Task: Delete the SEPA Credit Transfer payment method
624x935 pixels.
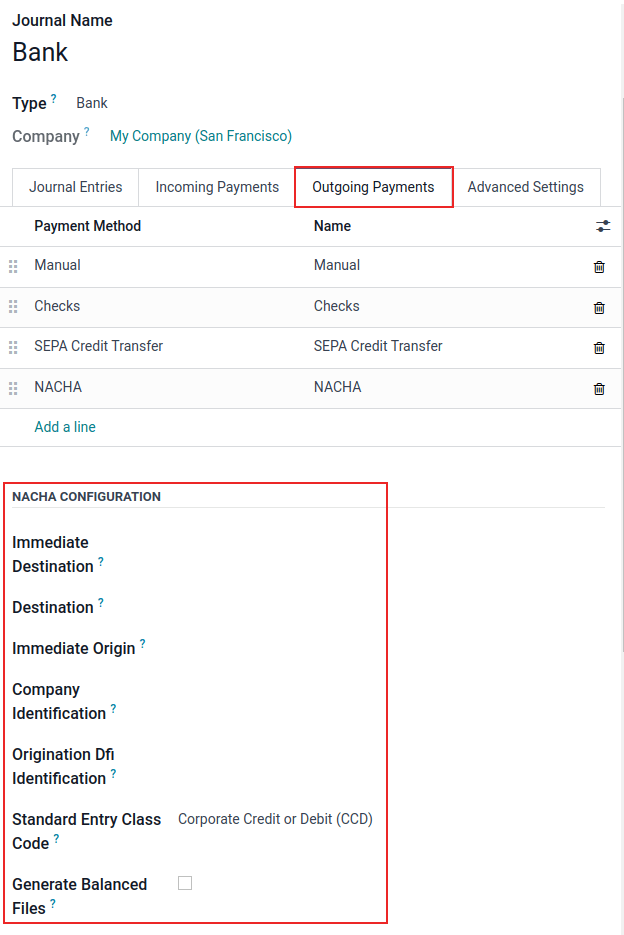Action: [x=599, y=347]
